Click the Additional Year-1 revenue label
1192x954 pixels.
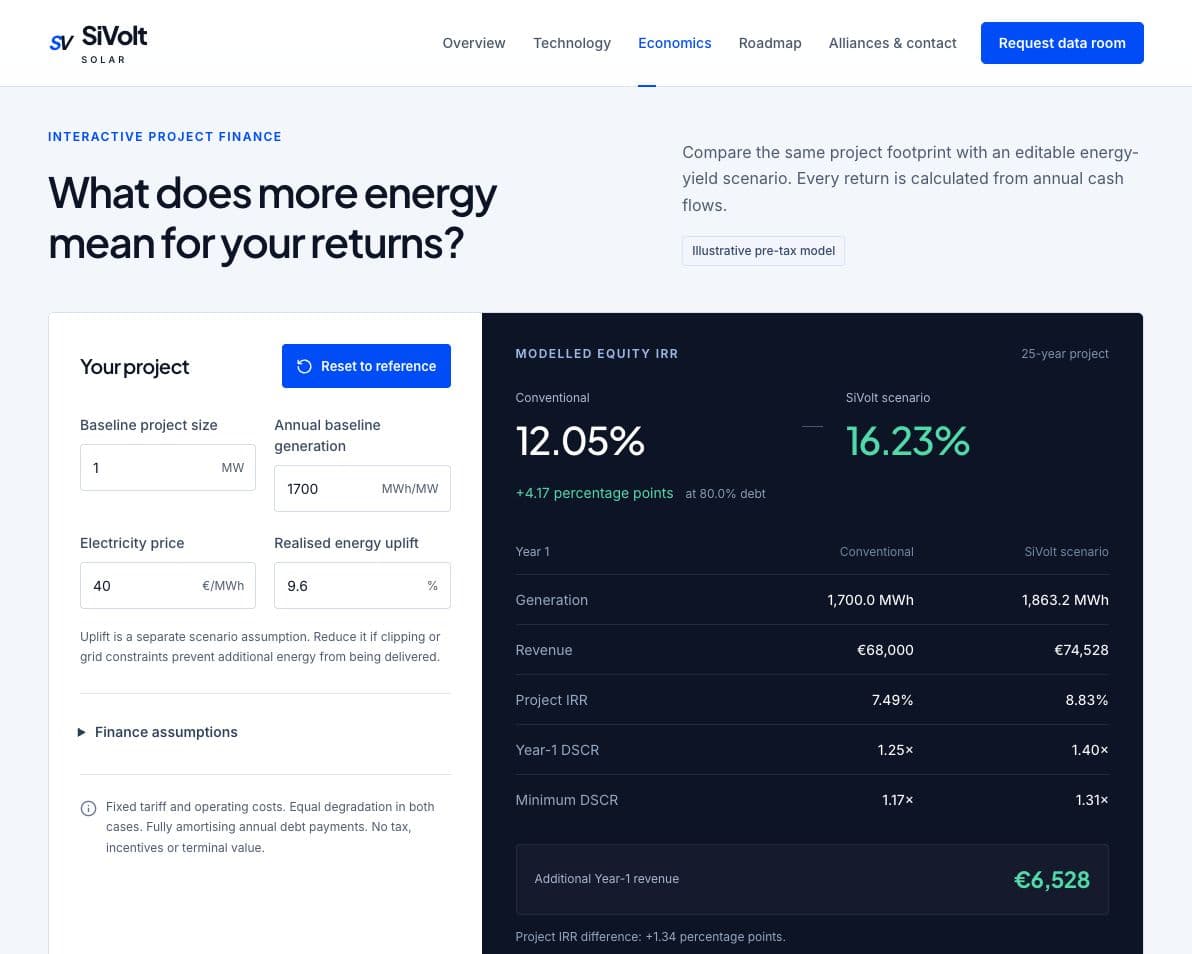click(x=607, y=879)
